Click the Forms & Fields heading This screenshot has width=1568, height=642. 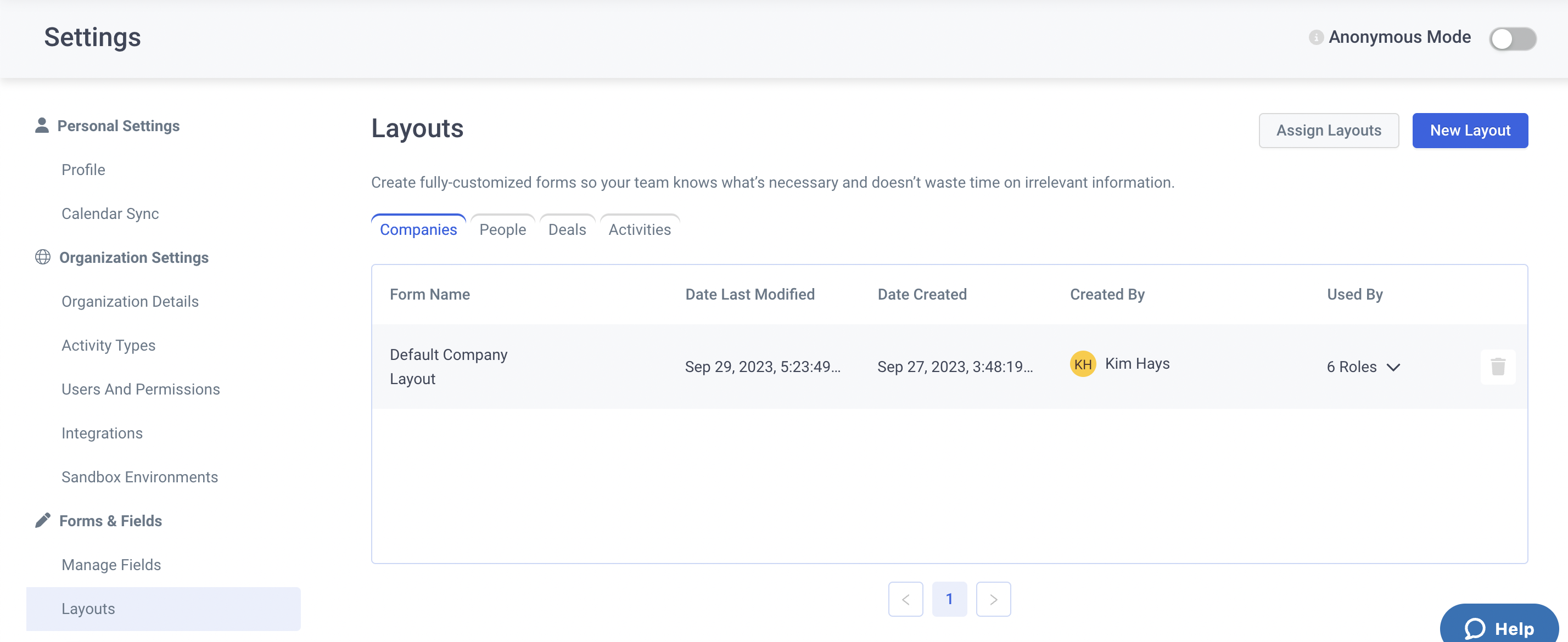(x=111, y=521)
